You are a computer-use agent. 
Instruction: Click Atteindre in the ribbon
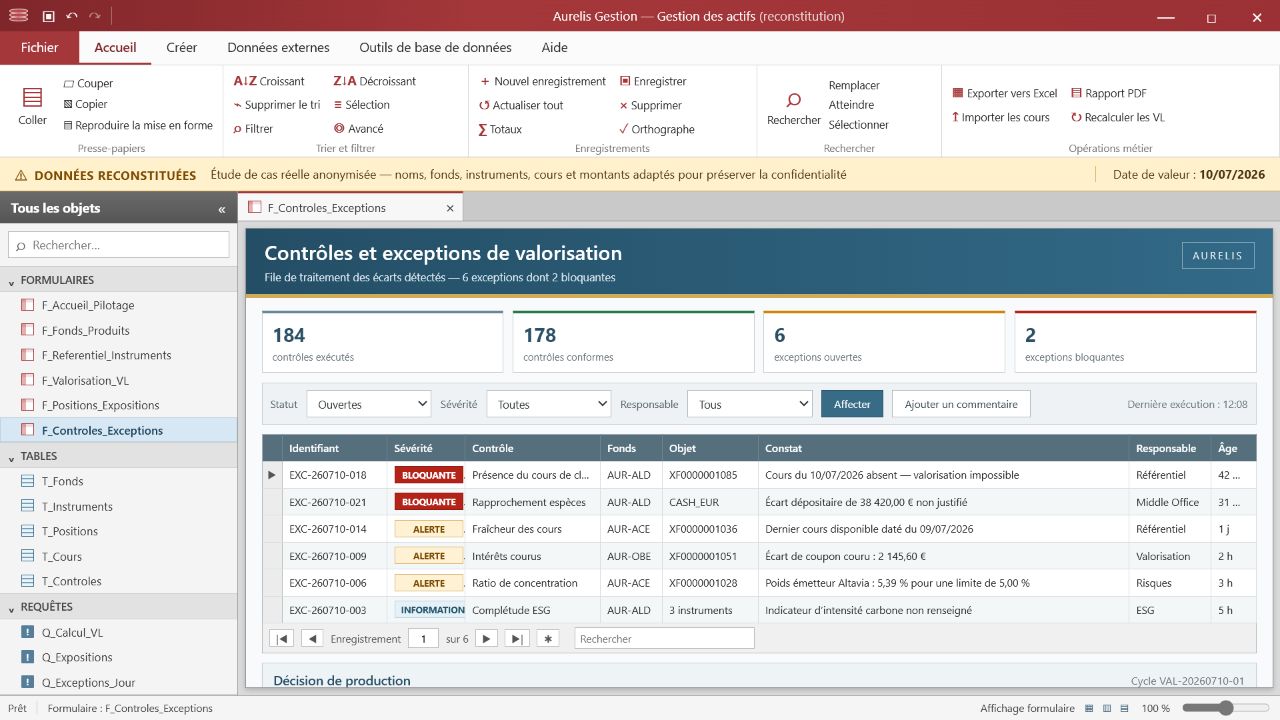pyautogui.click(x=851, y=105)
